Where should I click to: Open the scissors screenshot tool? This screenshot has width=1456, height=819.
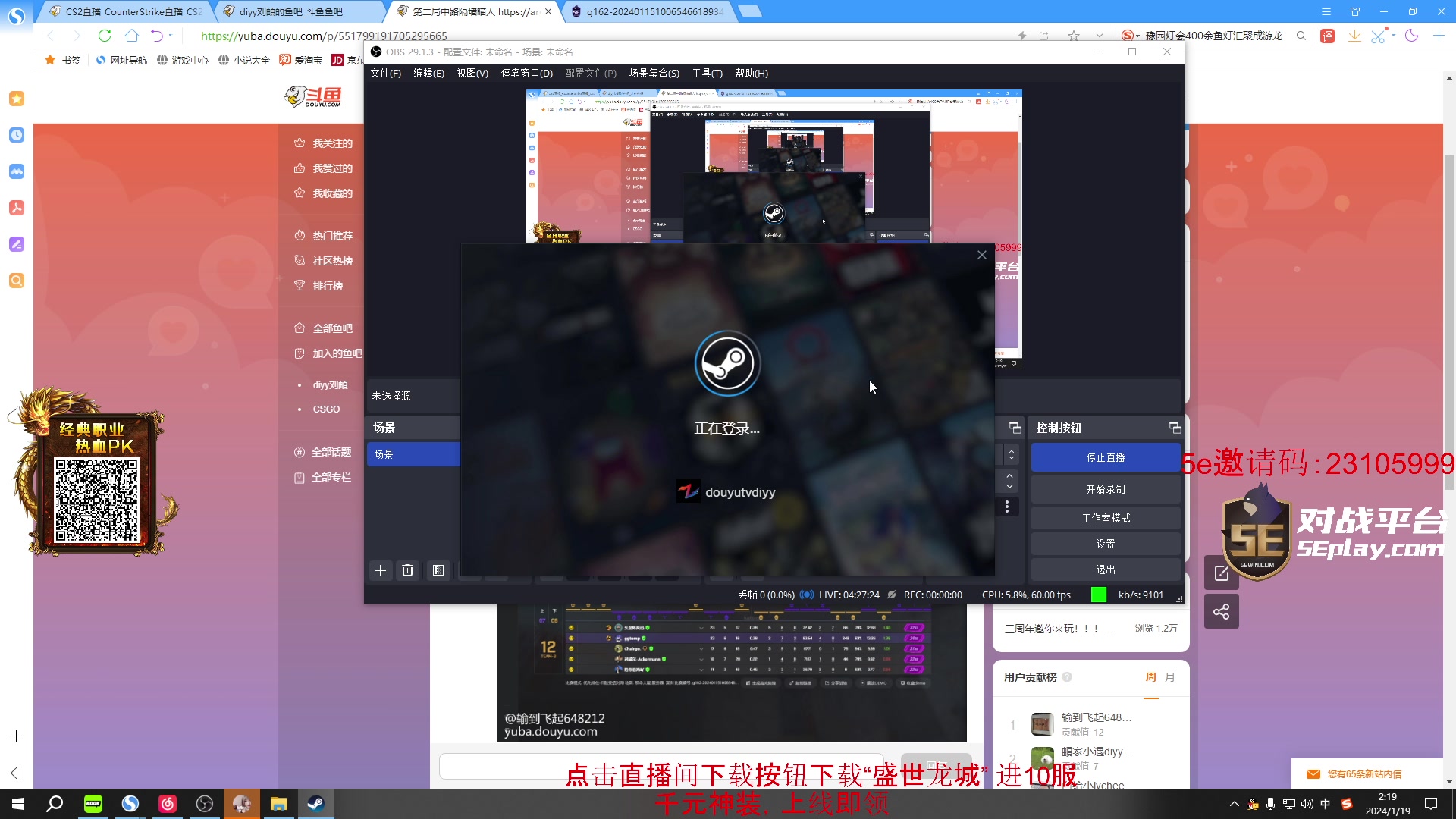[1379, 36]
